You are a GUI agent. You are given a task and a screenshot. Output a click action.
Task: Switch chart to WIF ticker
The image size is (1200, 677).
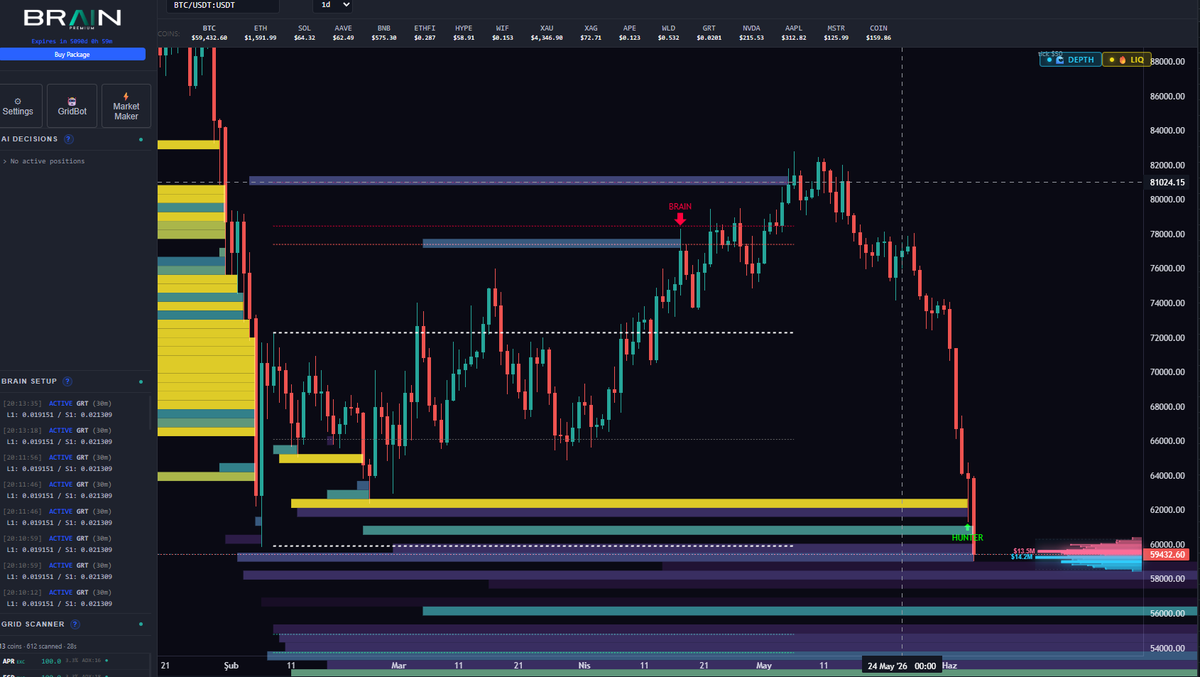pos(502,33)
